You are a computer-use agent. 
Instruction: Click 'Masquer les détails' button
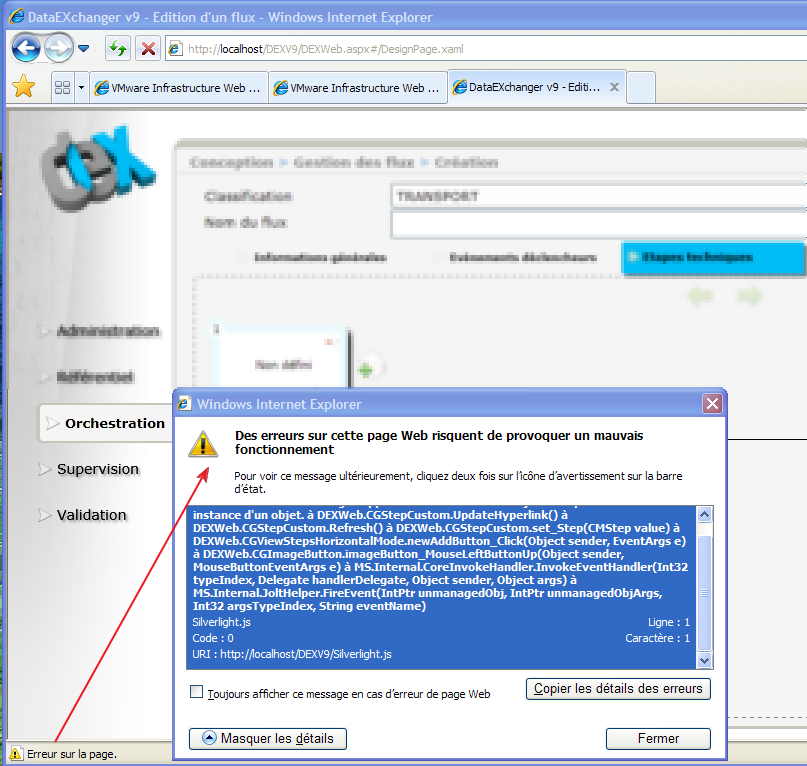point(268,739)
